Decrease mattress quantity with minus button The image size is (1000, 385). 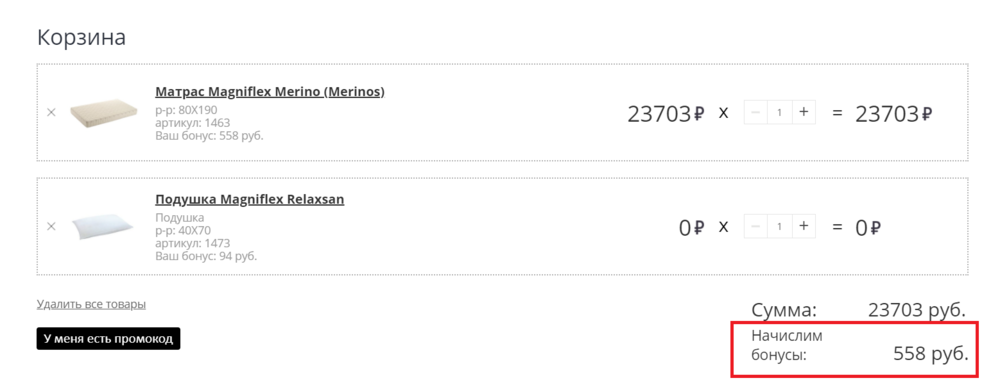point(756,112)
